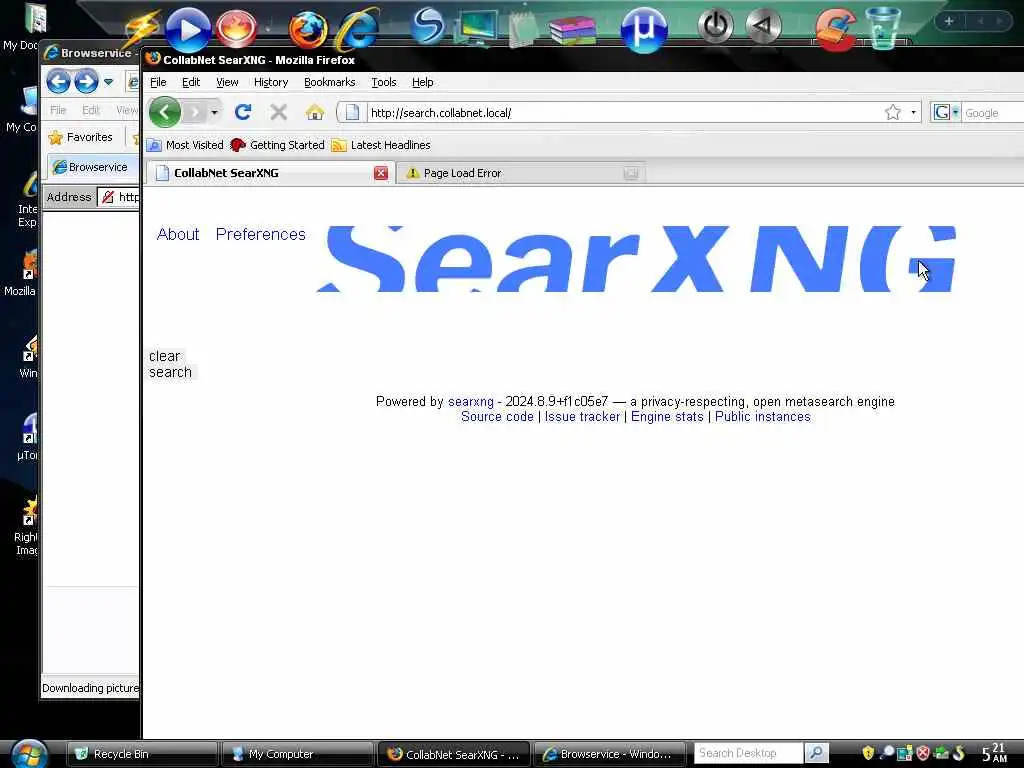Open the Preferences link on SearXNG page
The image size is (1024, 768).
(261, 234)
